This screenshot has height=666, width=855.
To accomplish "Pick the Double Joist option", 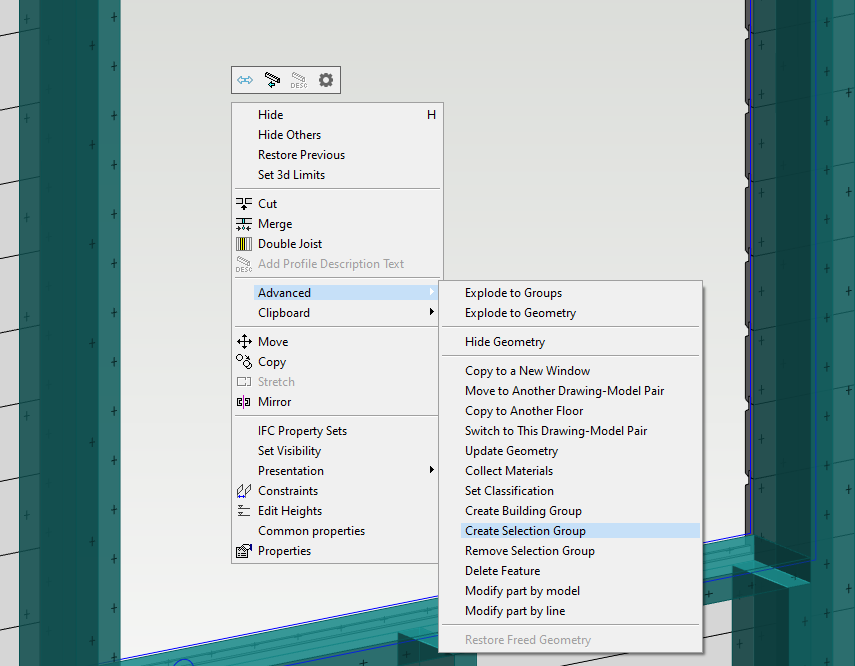I will [x=289, y=244].
